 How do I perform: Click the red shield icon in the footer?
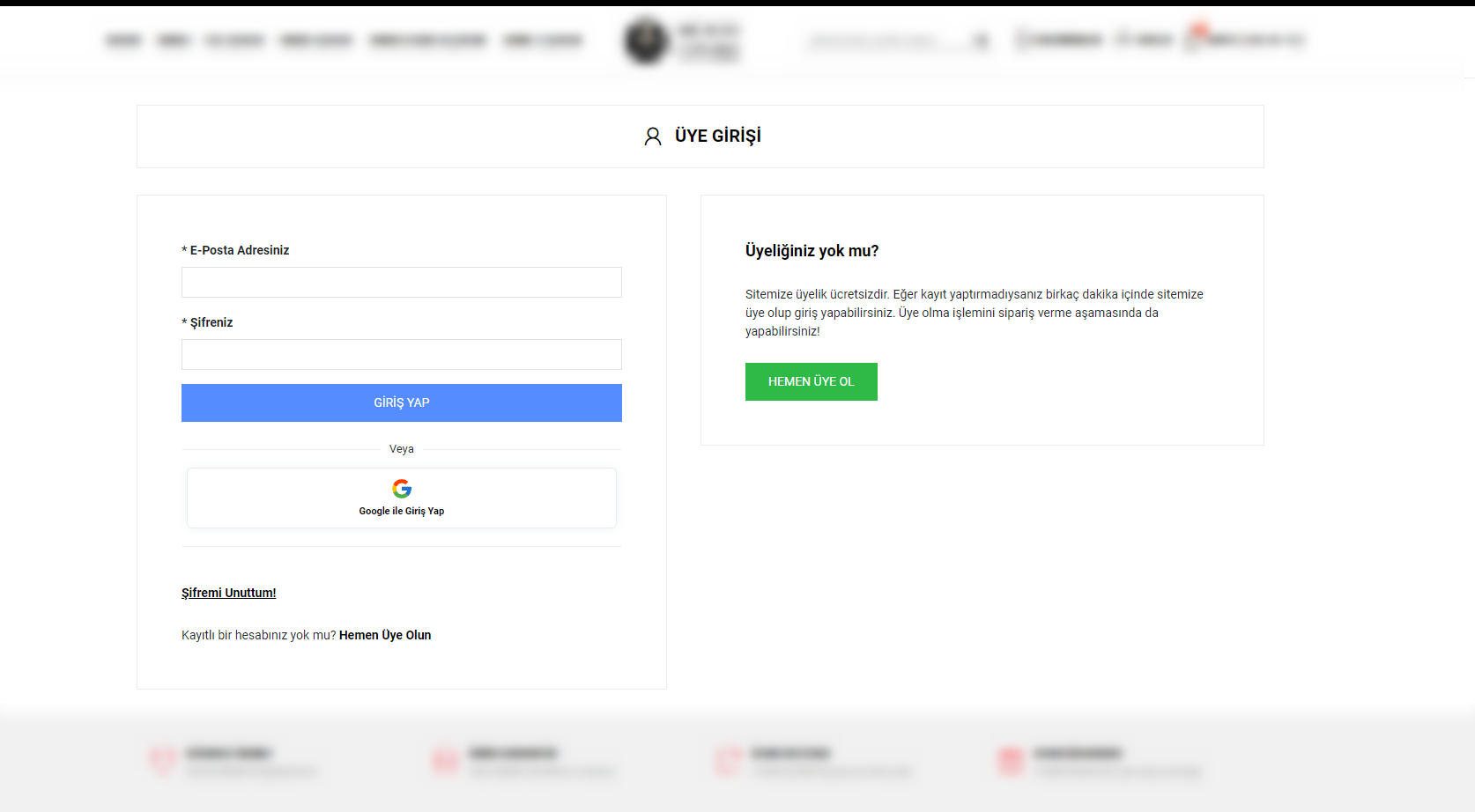[x=163, y=761]
